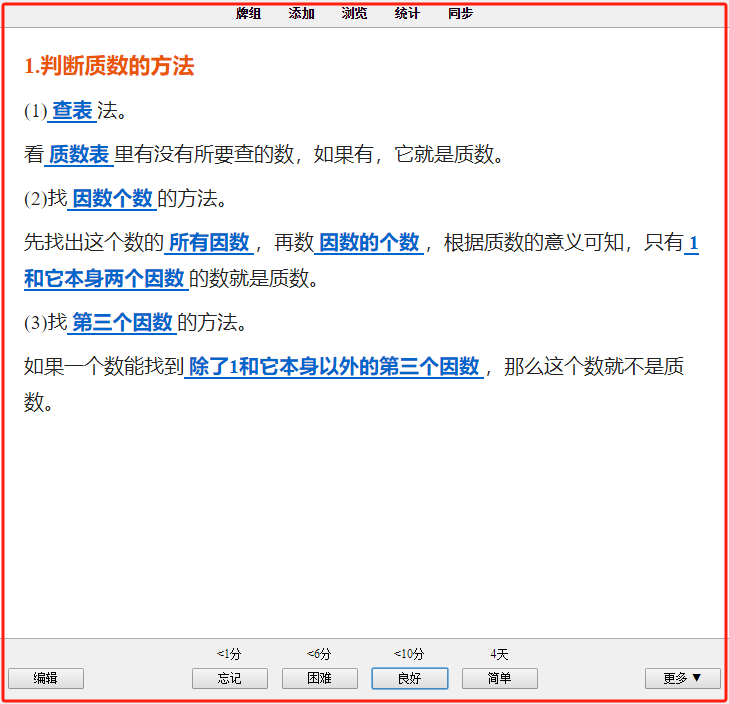This screenshot has height=704, width=729.
Task: Click the cloze answer 除了1和它本身以外的第三个因数
Action: (334, 366)
